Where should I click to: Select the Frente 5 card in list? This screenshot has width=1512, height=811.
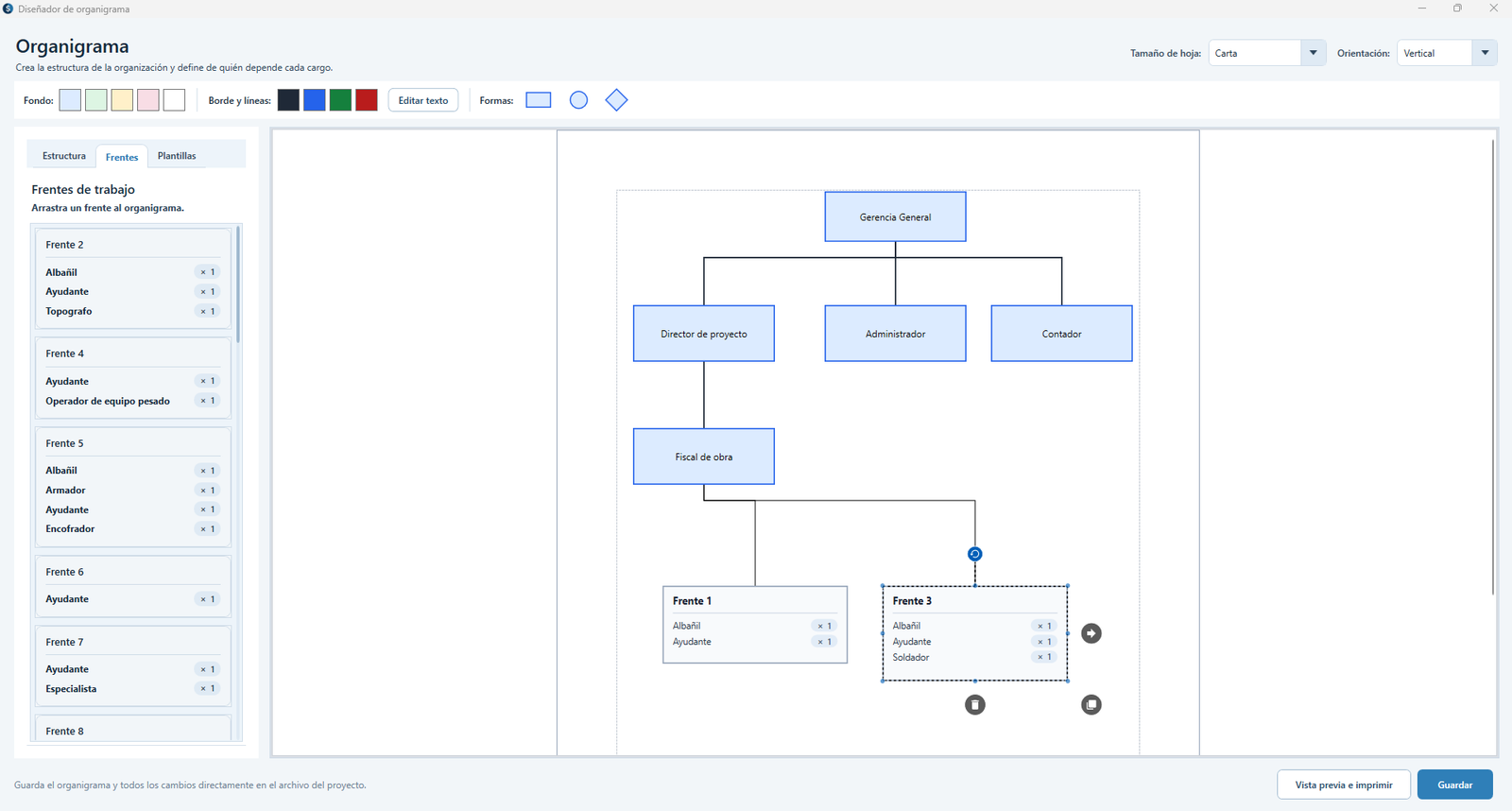133,486
